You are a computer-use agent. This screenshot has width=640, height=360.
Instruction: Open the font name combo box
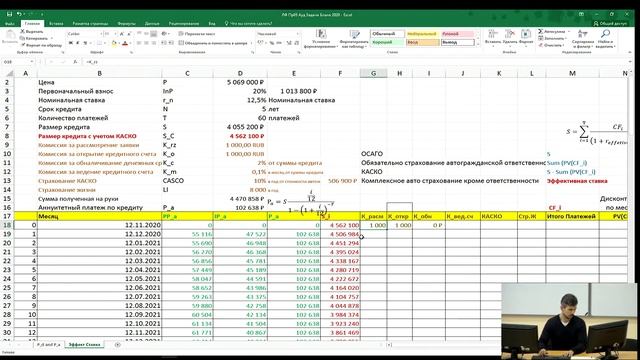click(84, 34)
